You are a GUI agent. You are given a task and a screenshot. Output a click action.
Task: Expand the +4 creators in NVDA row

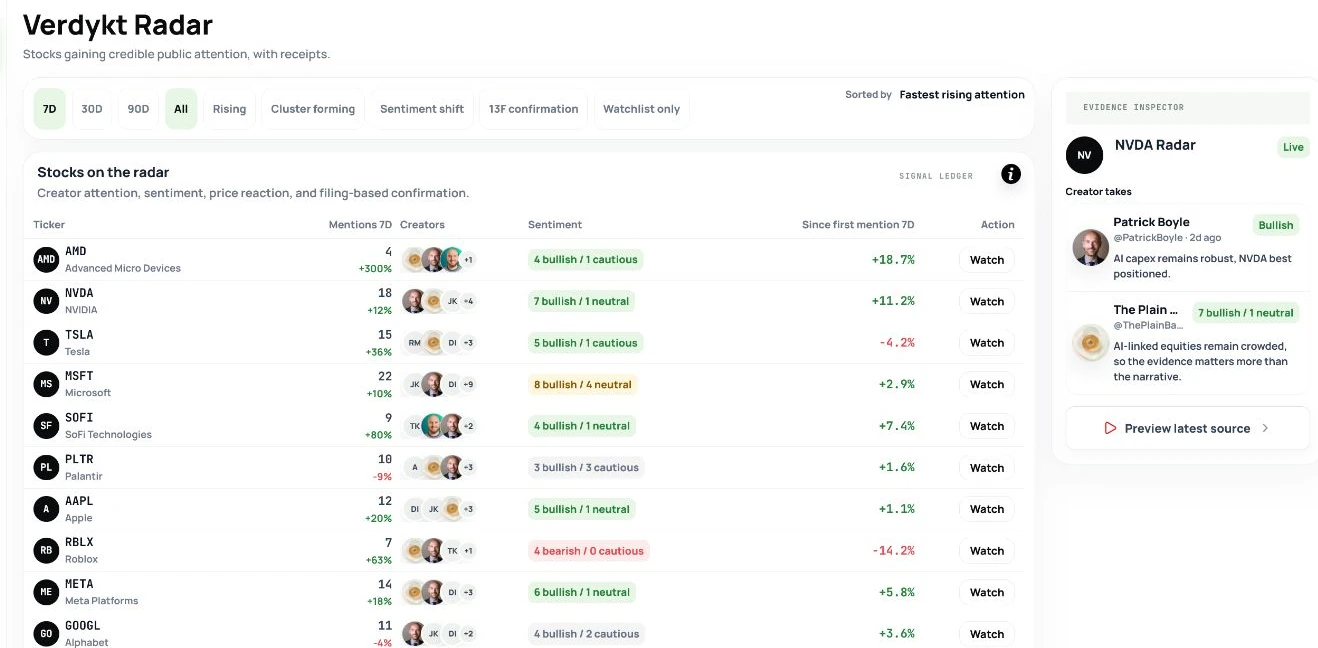click(x=468, y=301)
